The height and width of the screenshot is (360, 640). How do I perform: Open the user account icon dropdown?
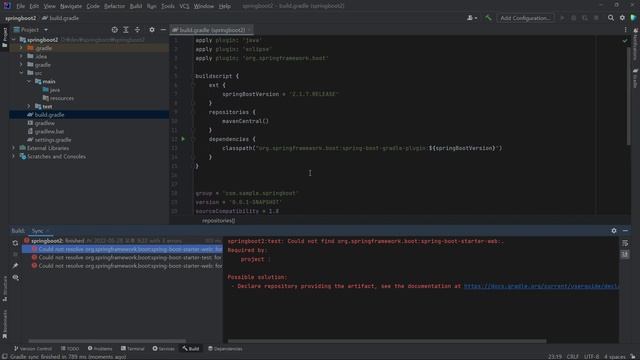coord(472,18)
